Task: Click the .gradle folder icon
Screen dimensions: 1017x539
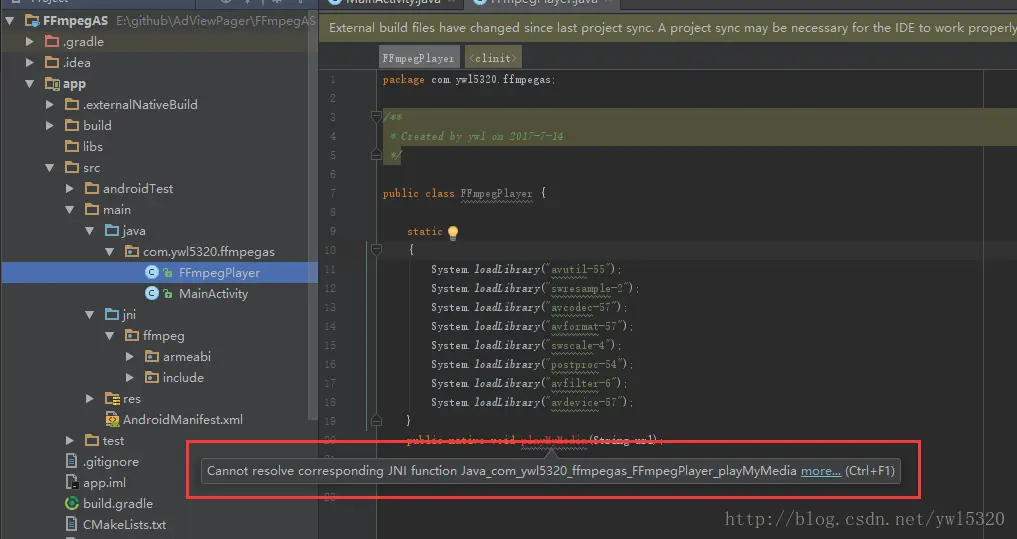Action: pyautogui.click(x=52, y=42)
